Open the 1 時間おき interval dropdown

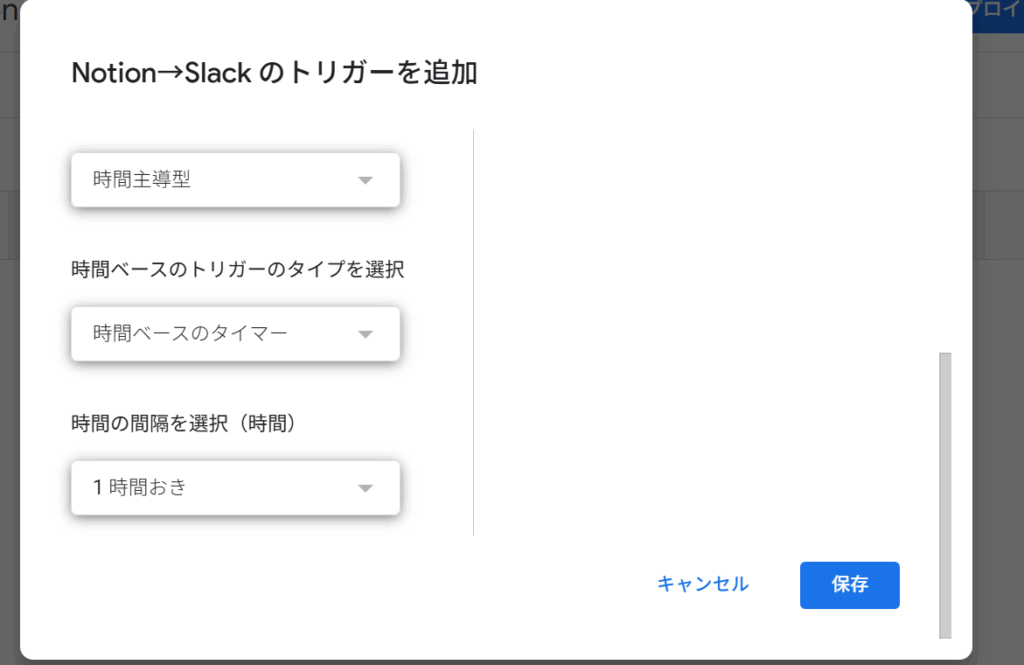[235, 488]
